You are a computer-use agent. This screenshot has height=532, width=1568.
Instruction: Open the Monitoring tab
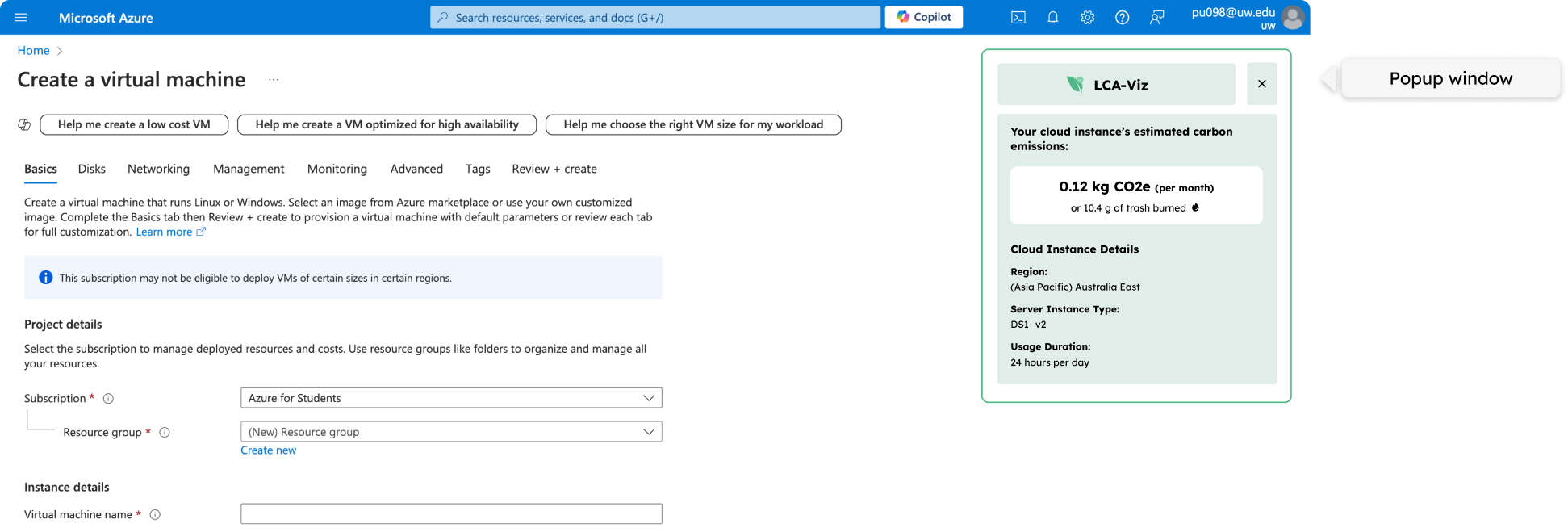tap(337, 169)
